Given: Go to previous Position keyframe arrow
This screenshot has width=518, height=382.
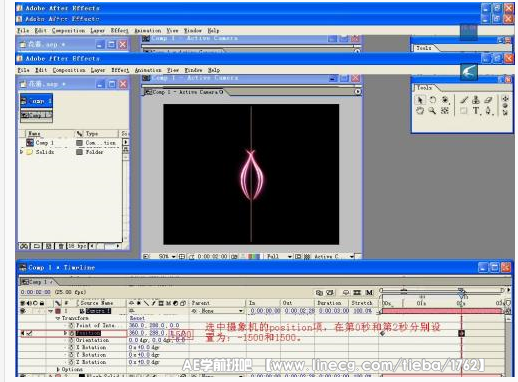Looking at the screenshot, I should [x=23, y=333].
